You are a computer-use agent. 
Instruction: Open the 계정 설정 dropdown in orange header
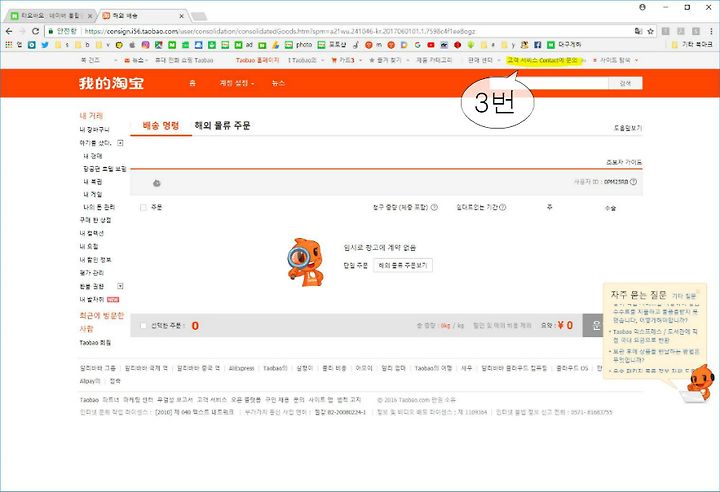pyautogui.click(x=236, y=83)
